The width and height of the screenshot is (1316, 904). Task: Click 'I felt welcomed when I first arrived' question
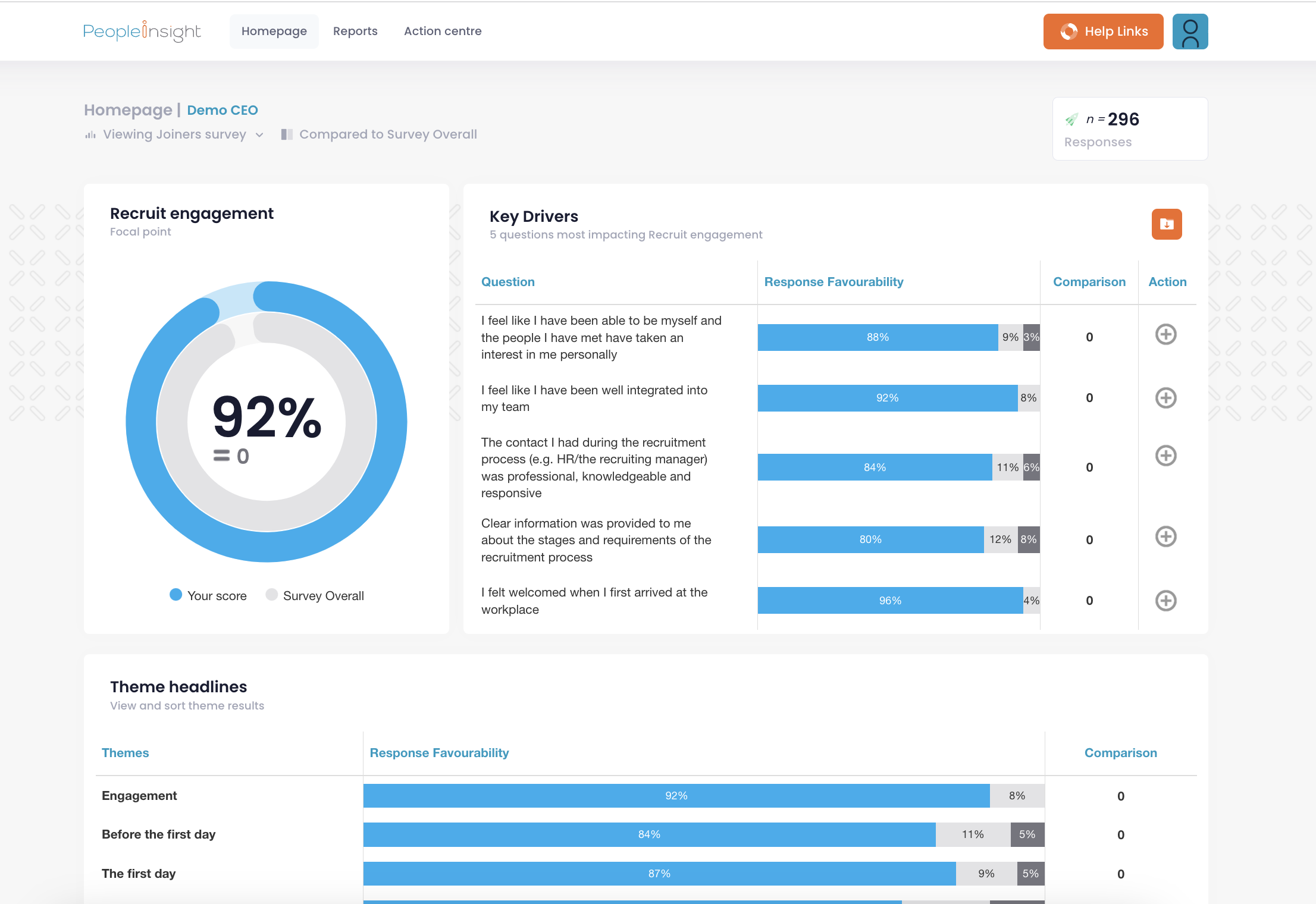(x=594, y=601)
